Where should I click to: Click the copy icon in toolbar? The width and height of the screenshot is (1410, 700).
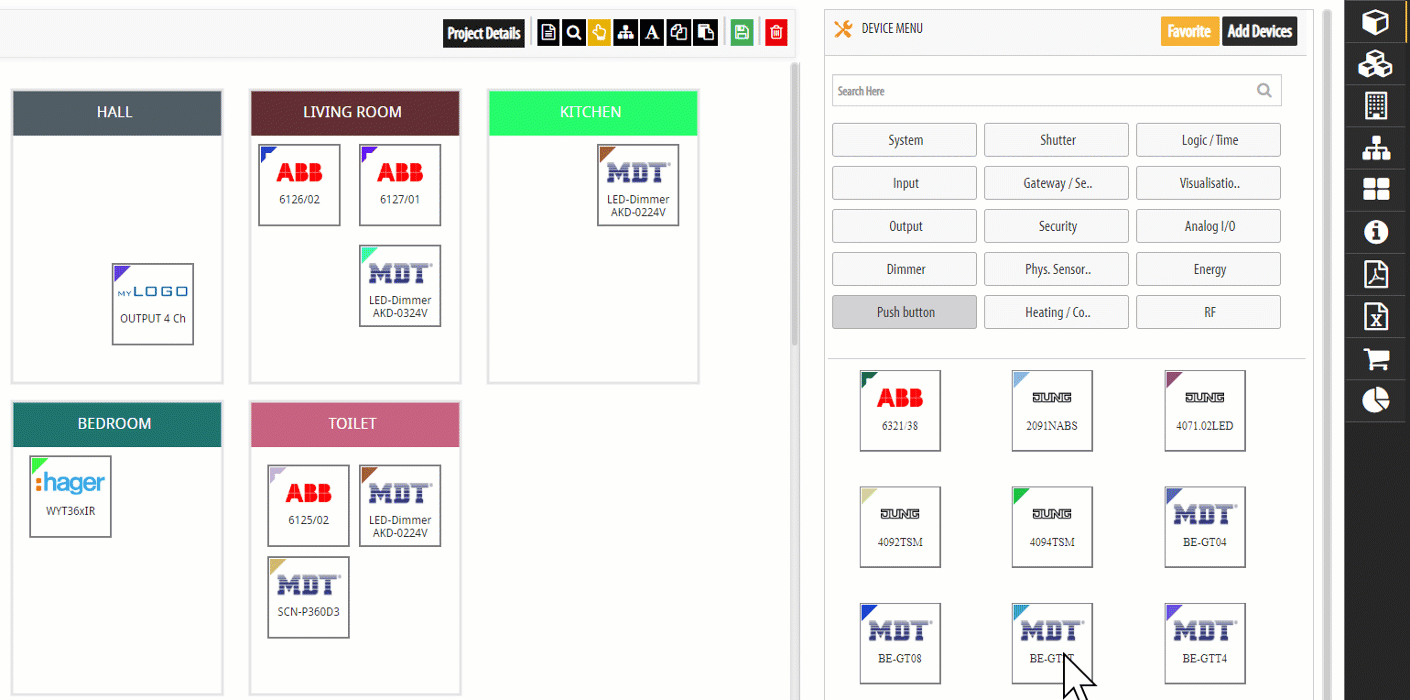pyautogui.click(x=679, y=33)
